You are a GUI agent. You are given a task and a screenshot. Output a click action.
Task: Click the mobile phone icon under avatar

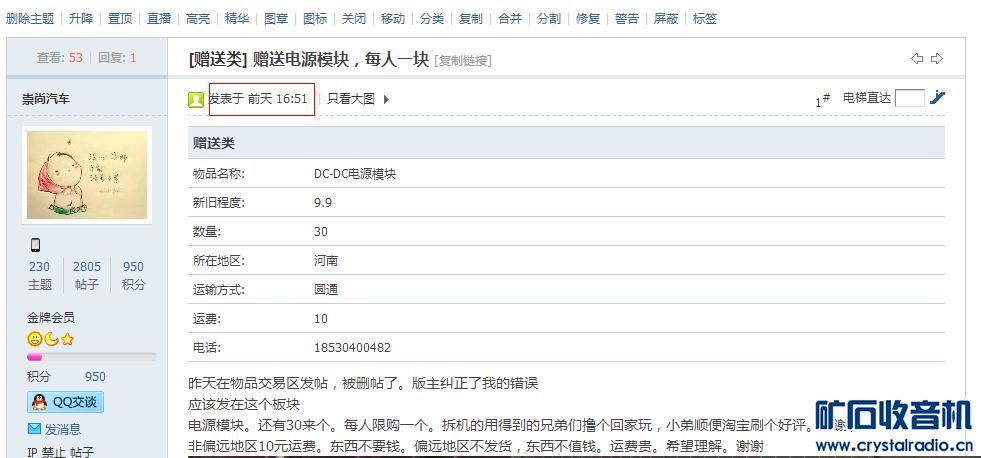pos(35,245)
